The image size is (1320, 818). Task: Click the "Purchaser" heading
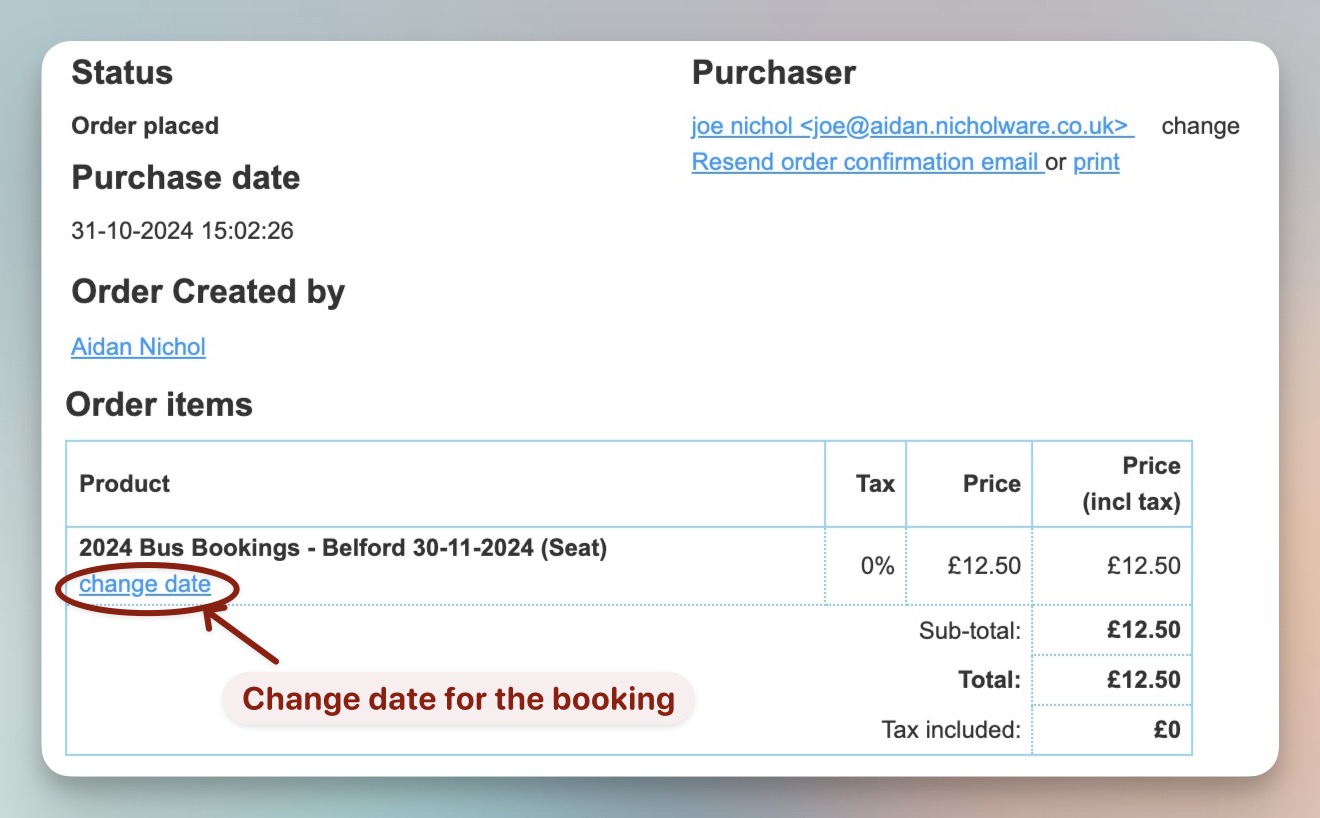(773, 73)
